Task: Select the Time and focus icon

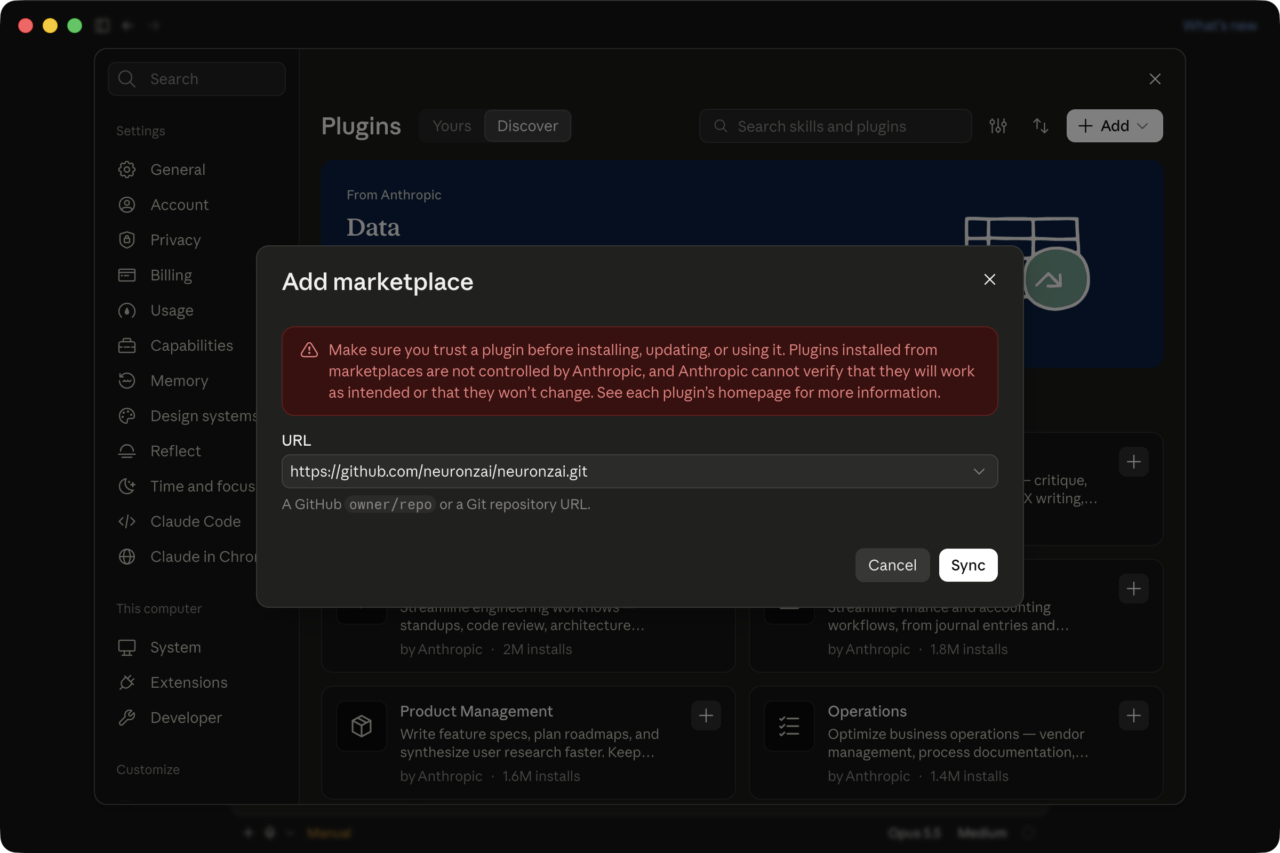Action: click(x=127, y=486)
